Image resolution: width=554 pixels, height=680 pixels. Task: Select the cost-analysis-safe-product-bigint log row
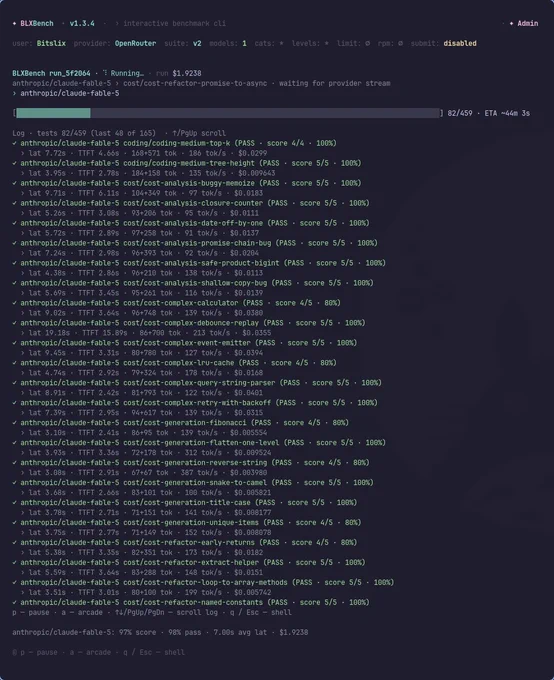[x=199, y=263]
